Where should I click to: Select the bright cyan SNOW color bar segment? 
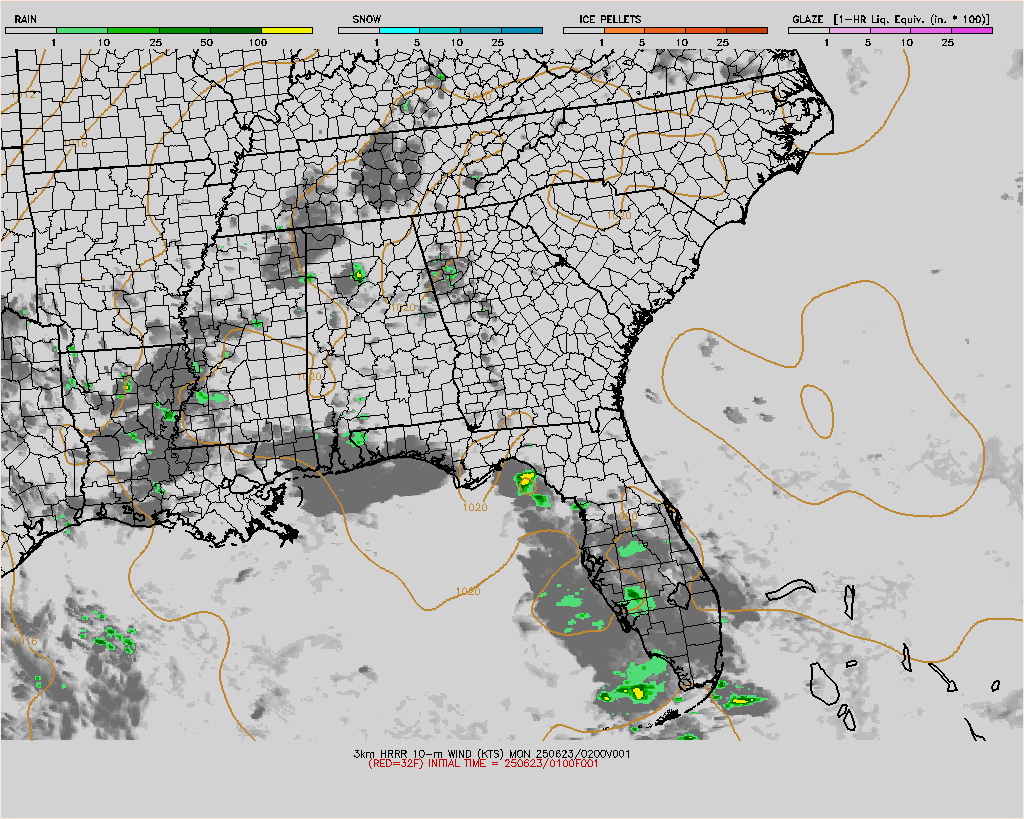click(399, 30)
